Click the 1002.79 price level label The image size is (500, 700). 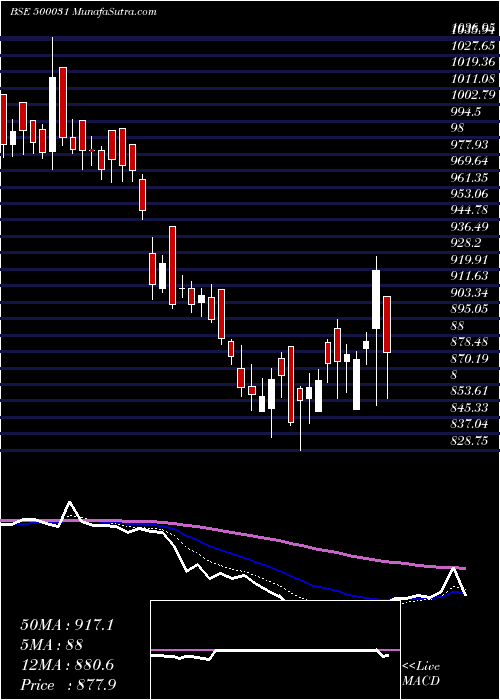point(473,96)
